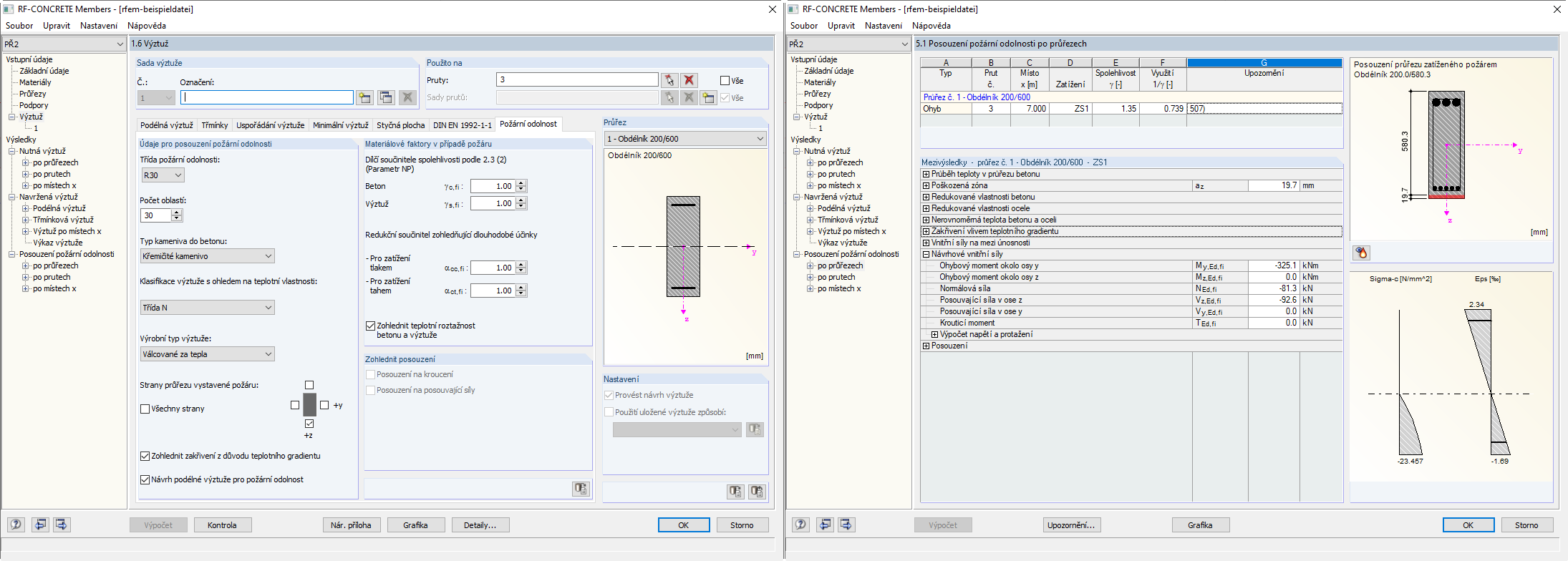The height and width of the screenshot is (561, 1568).
Task: Click the αct,fi tension factor spinner arrows
Action: point(521,291)
